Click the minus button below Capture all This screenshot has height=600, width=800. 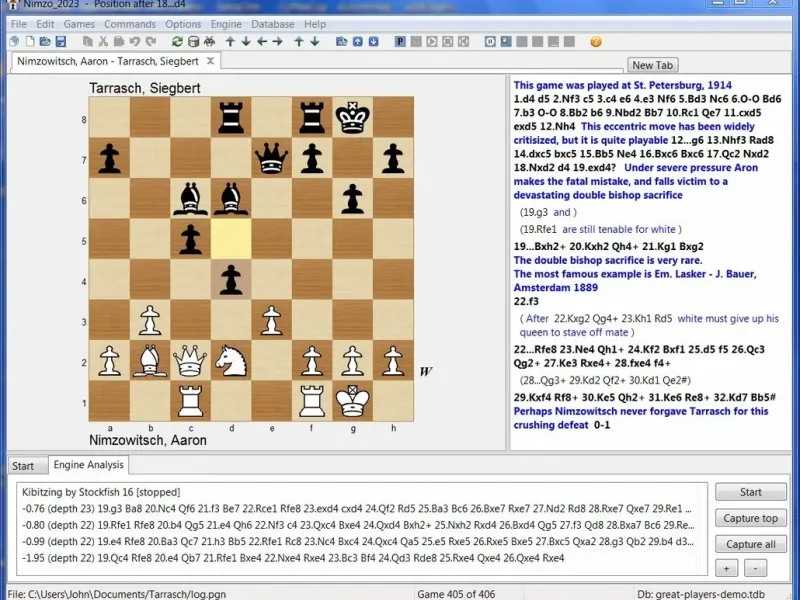coord(755,568)
